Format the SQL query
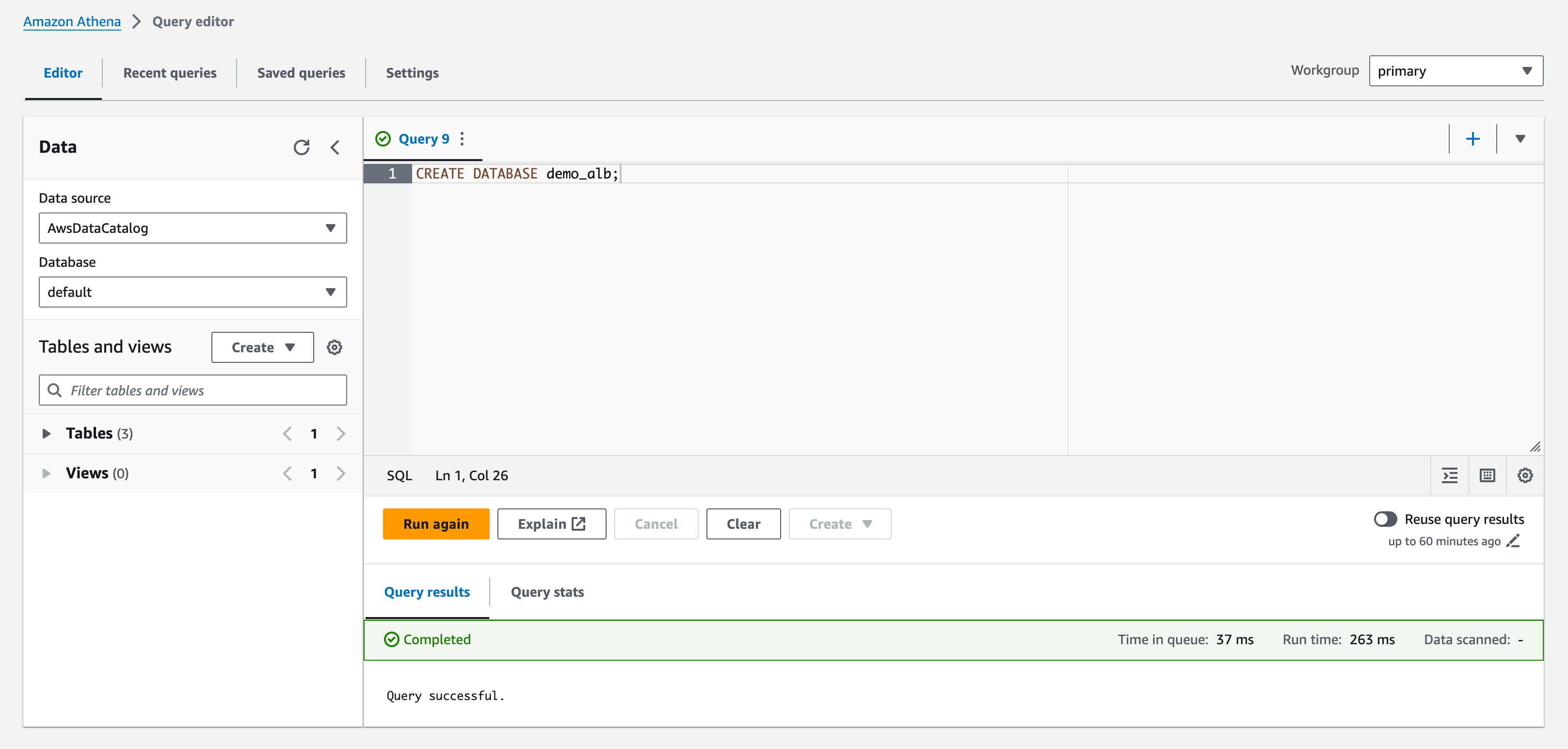The image size is (1568, 749). pos(1450,475)
